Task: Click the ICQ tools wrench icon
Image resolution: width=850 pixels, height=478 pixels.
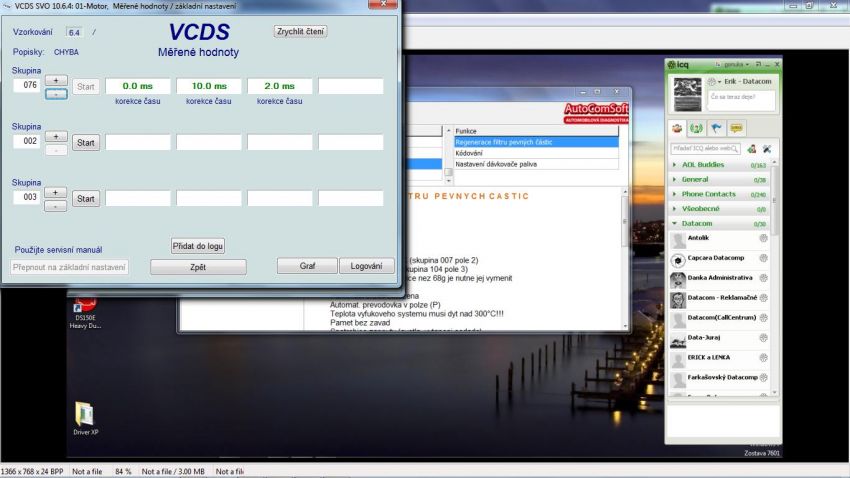Action: pos(767,148)
